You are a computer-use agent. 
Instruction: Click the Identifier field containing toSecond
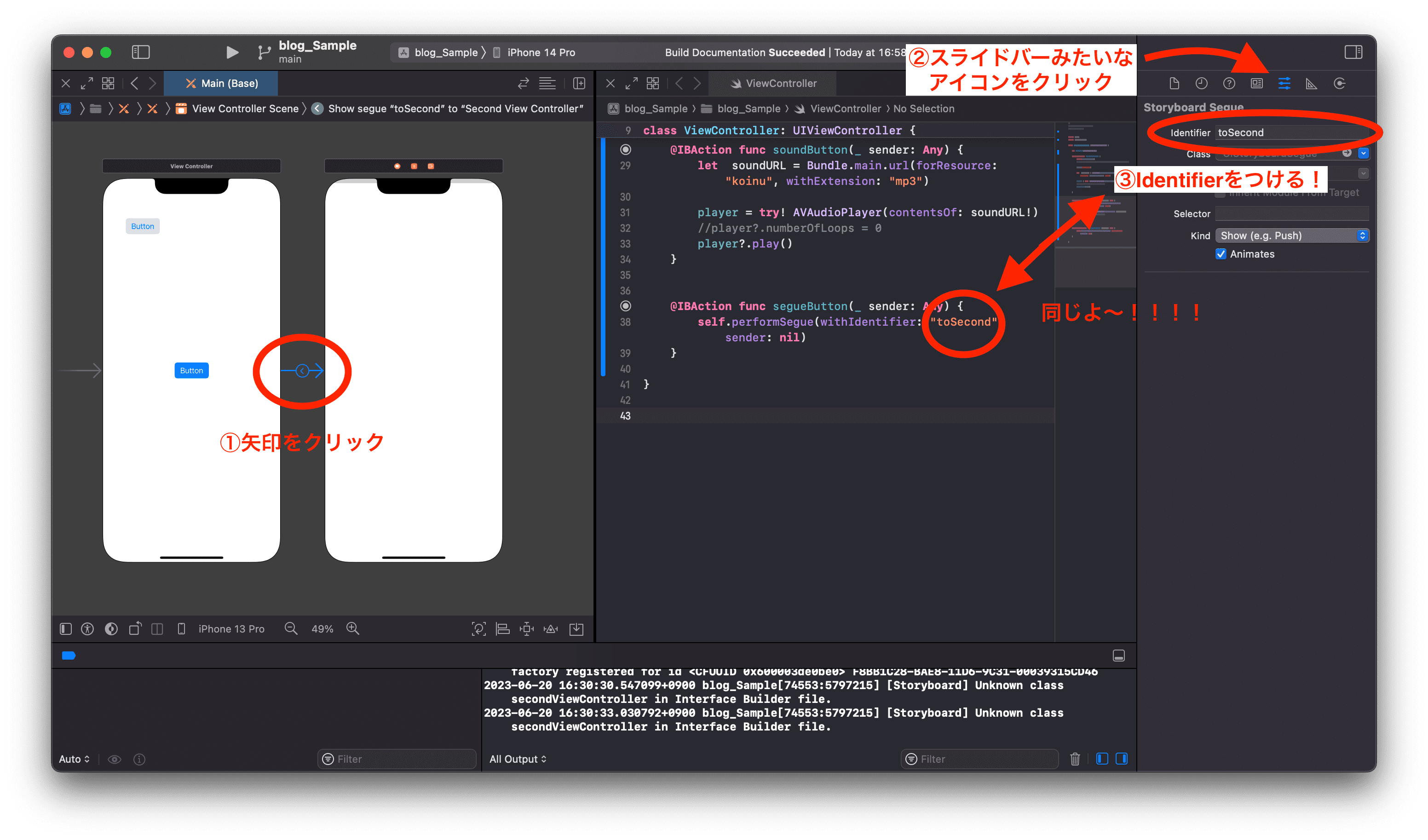click(1292, 132)
